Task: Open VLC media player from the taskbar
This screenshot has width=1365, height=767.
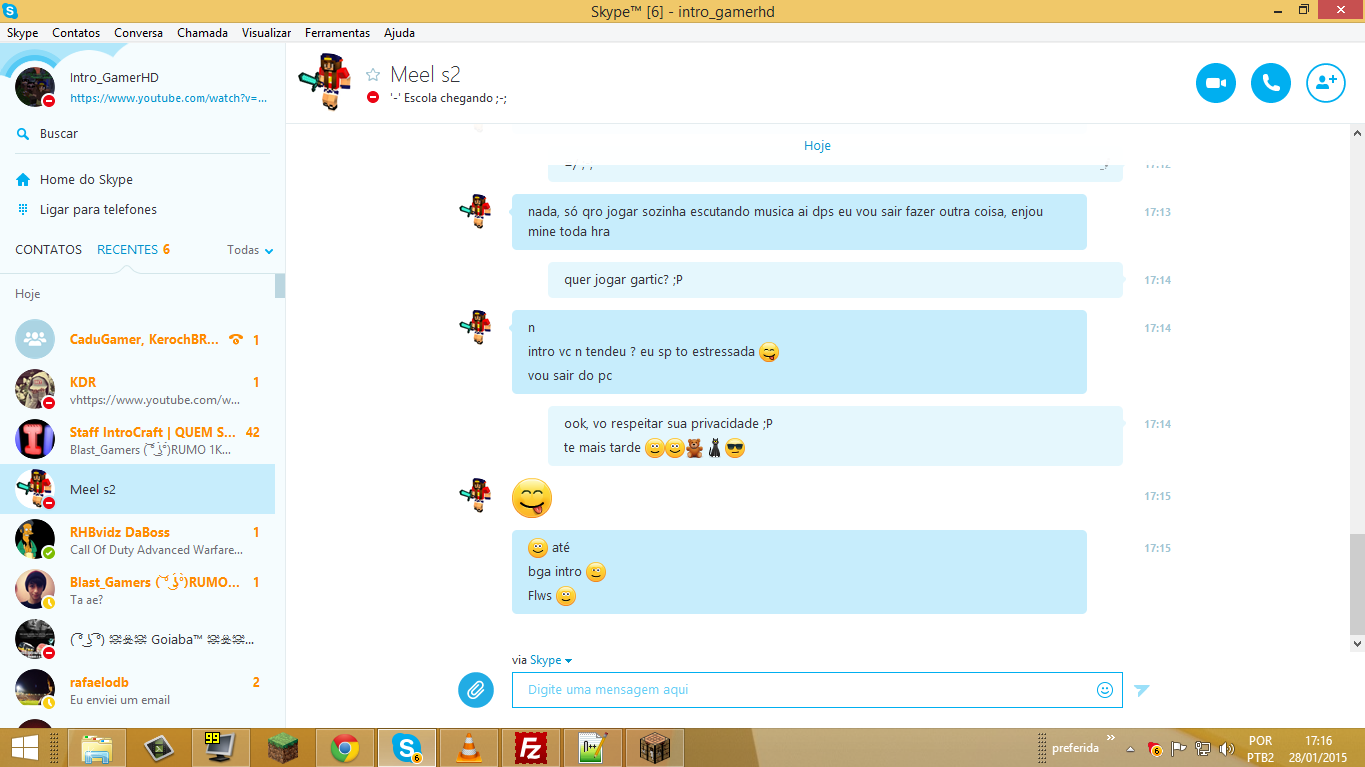Action: [x=468, y=747]
